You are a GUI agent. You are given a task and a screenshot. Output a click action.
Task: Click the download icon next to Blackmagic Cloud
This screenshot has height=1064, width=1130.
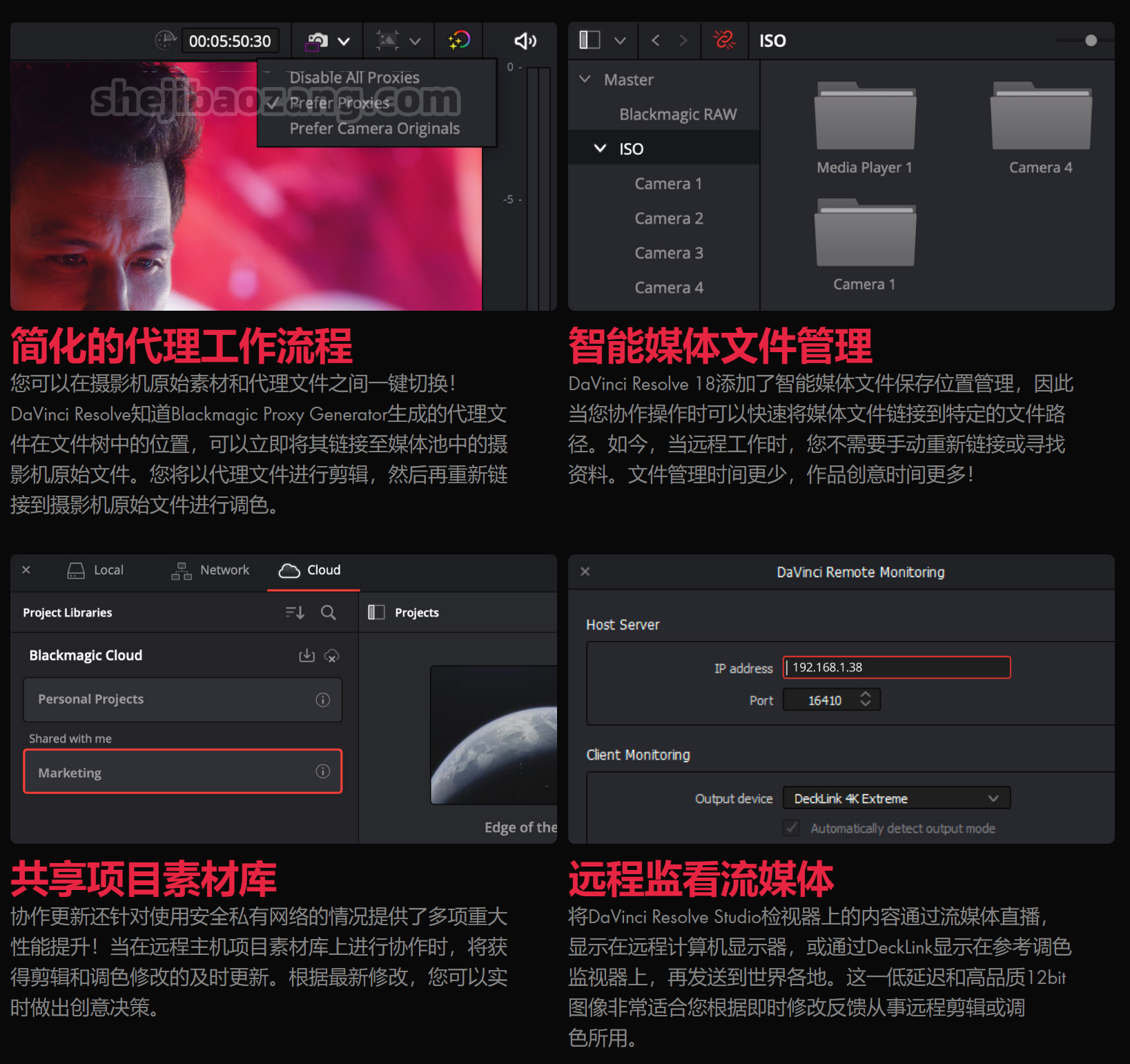click(306, 656)
